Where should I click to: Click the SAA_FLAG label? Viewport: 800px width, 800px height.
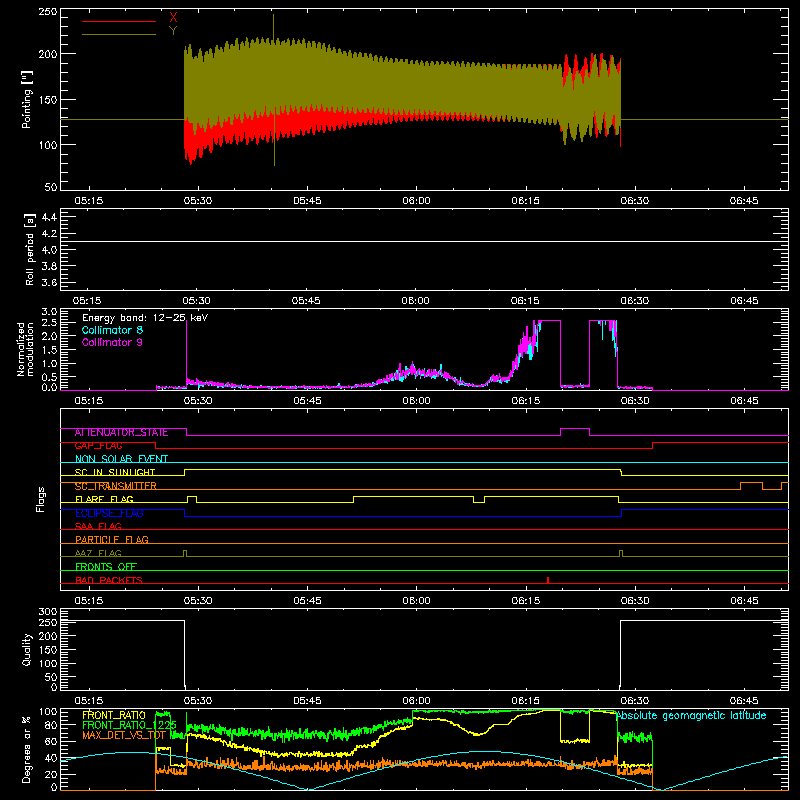[x=98, y=526]
